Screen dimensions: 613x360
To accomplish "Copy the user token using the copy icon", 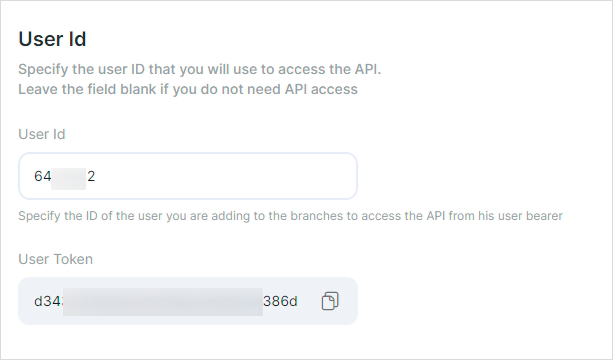I will point(330,301).
